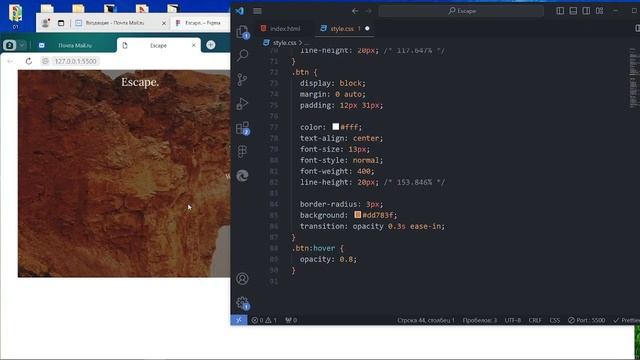The image size is (640, 360).
Task: Show errors and warnings in status bar
Action: tap(264, 320)
